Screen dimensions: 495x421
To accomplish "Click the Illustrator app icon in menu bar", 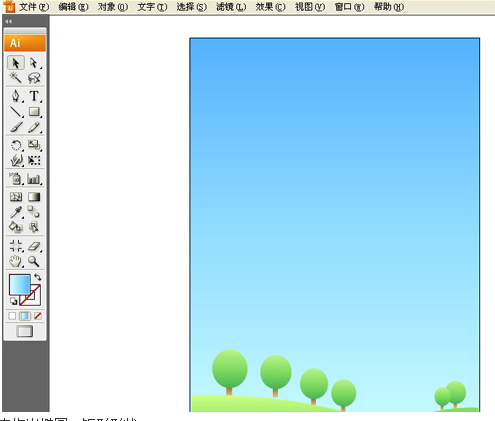I will coord(10,7).
